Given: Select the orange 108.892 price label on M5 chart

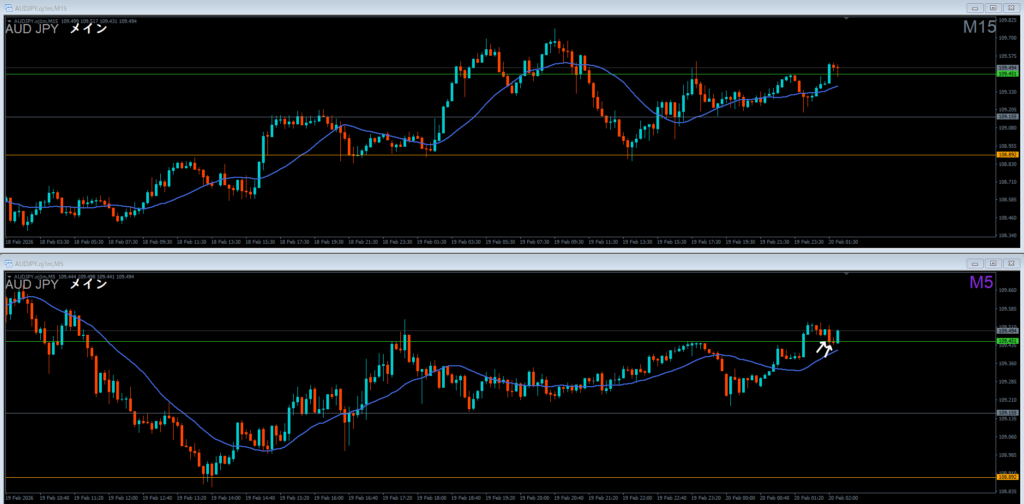Looking at the screenshot, I should pos(1007,477).
